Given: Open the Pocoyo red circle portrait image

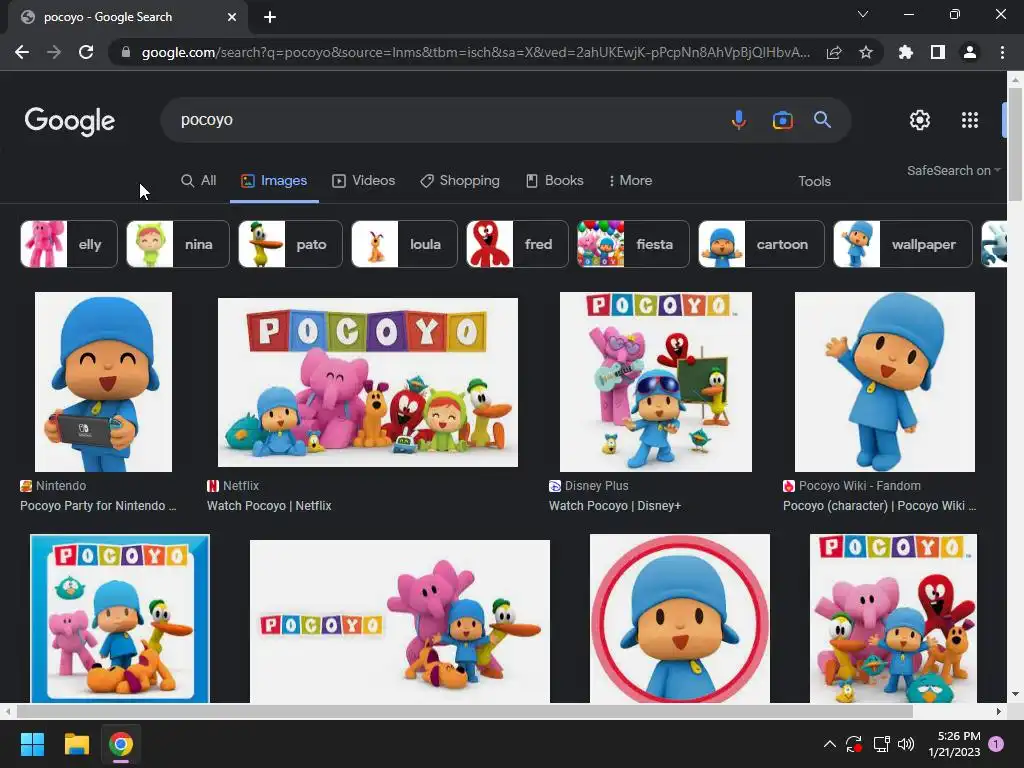Looking at the screenshot, I should [x=680, y=618].
